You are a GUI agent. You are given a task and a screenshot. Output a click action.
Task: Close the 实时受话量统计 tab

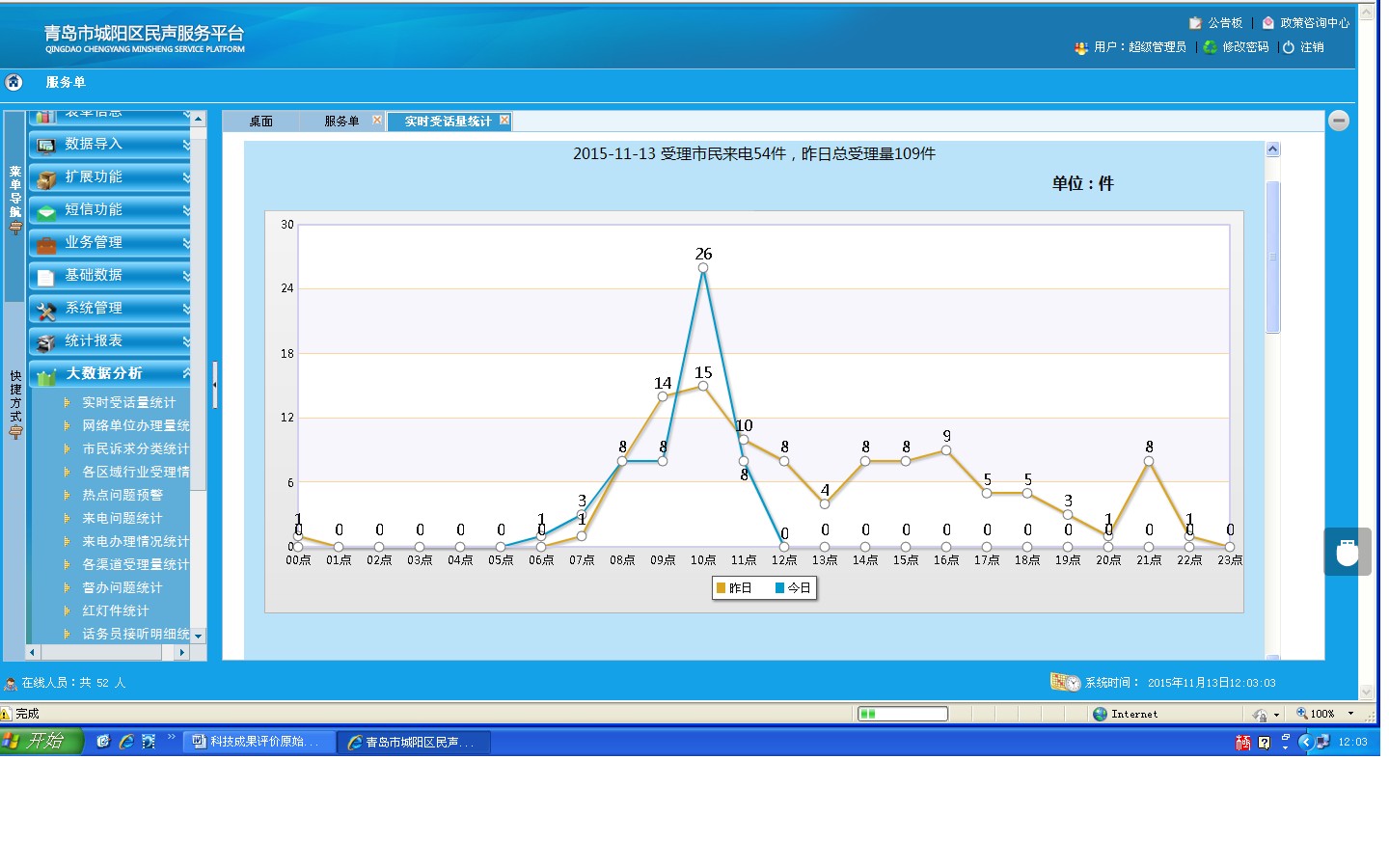click(x=504, y=121)
